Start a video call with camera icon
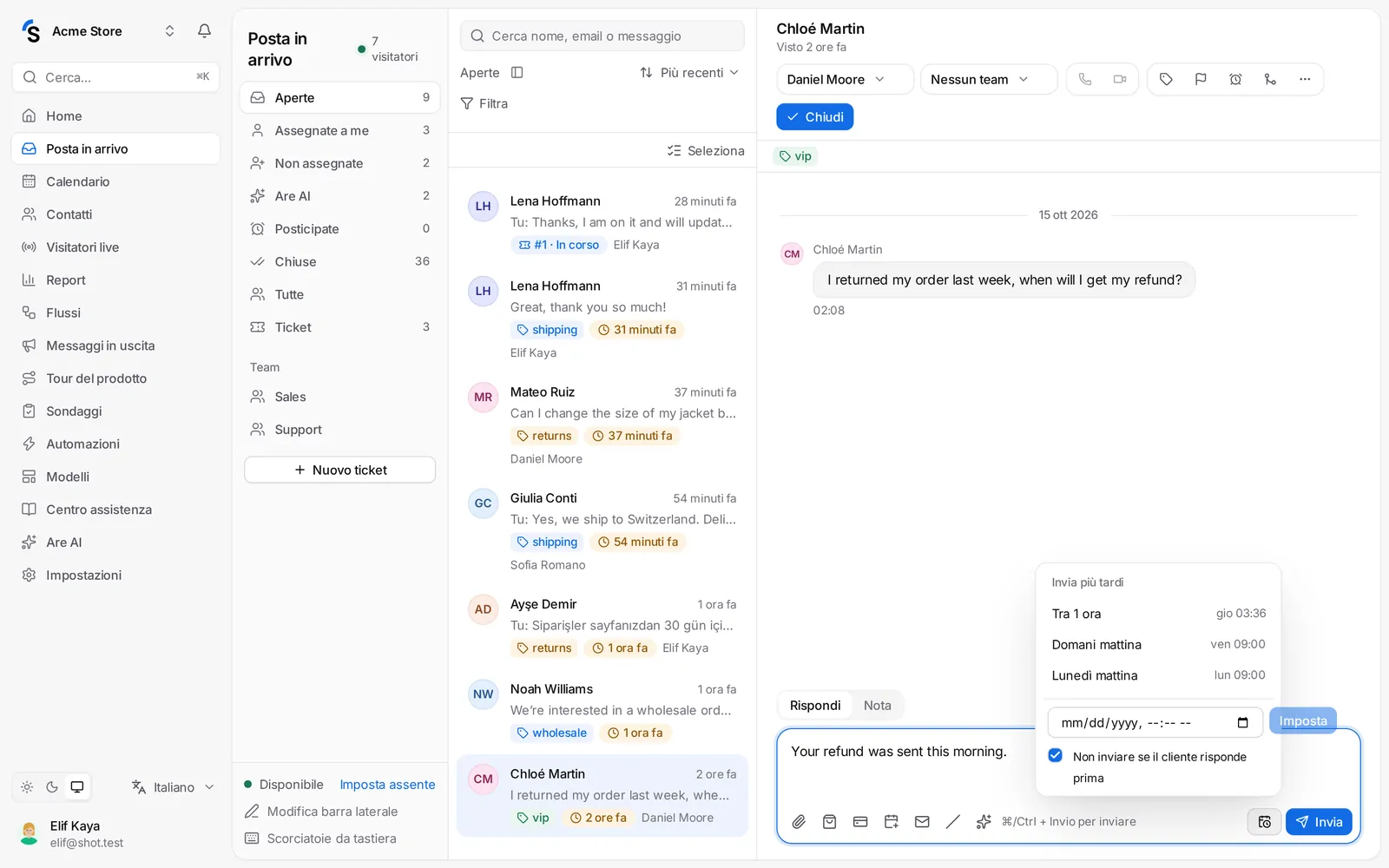The height and width of the screenshot is (868, 1389). pos(1120,79)
